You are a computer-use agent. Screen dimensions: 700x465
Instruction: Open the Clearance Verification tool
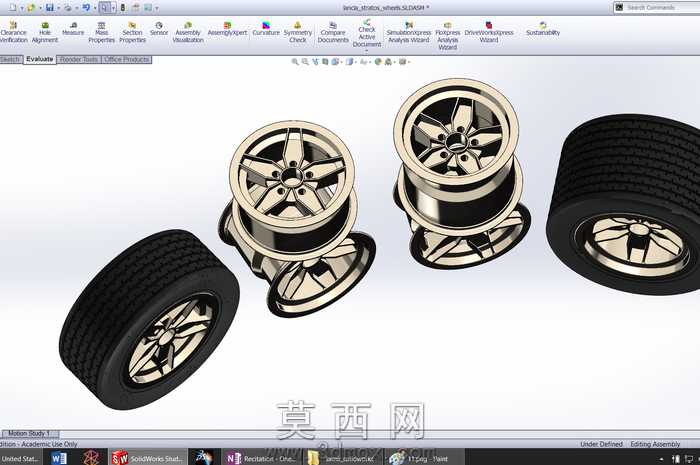13,32
